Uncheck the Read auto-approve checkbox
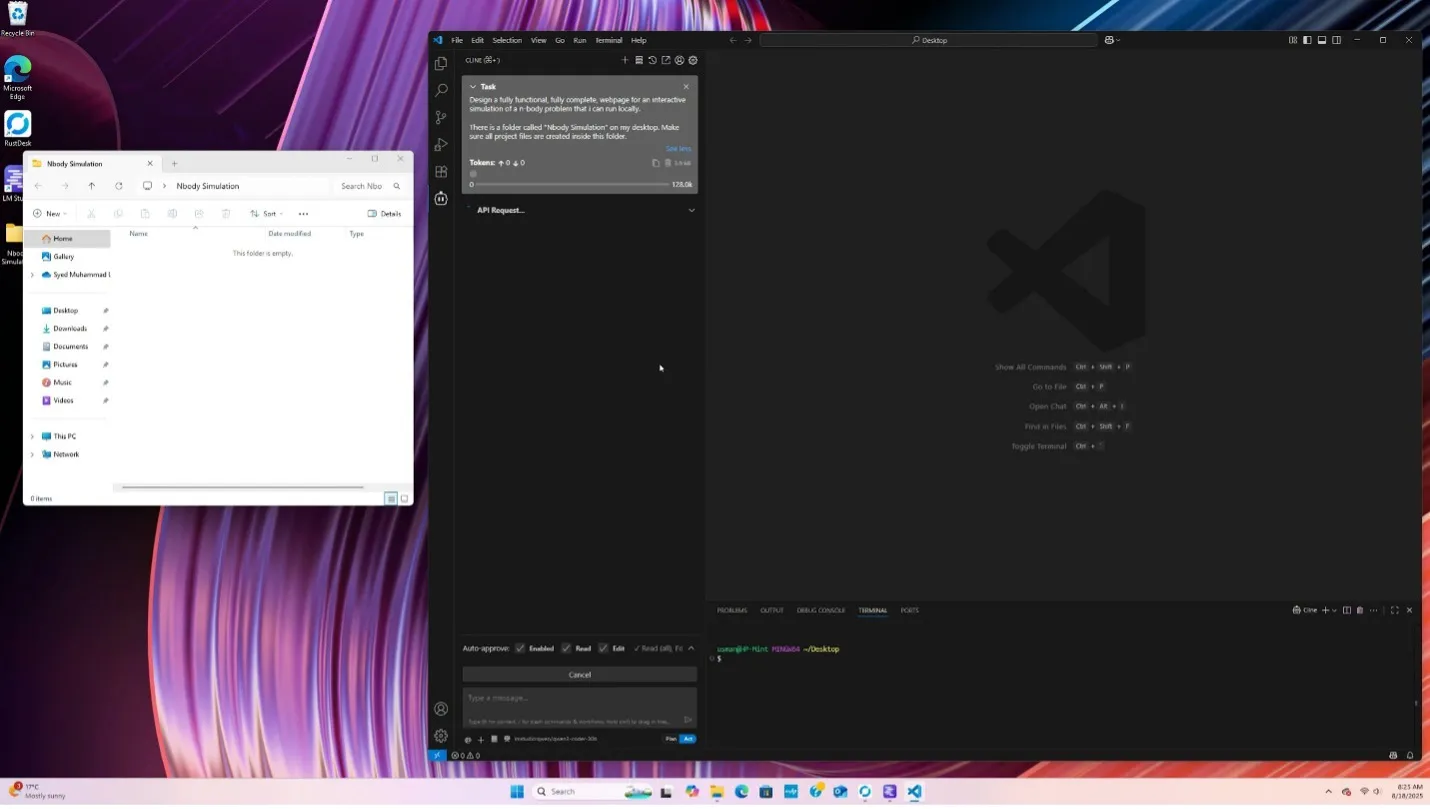The height and width of the screenshot is (809, 1430). pos(566,648)
